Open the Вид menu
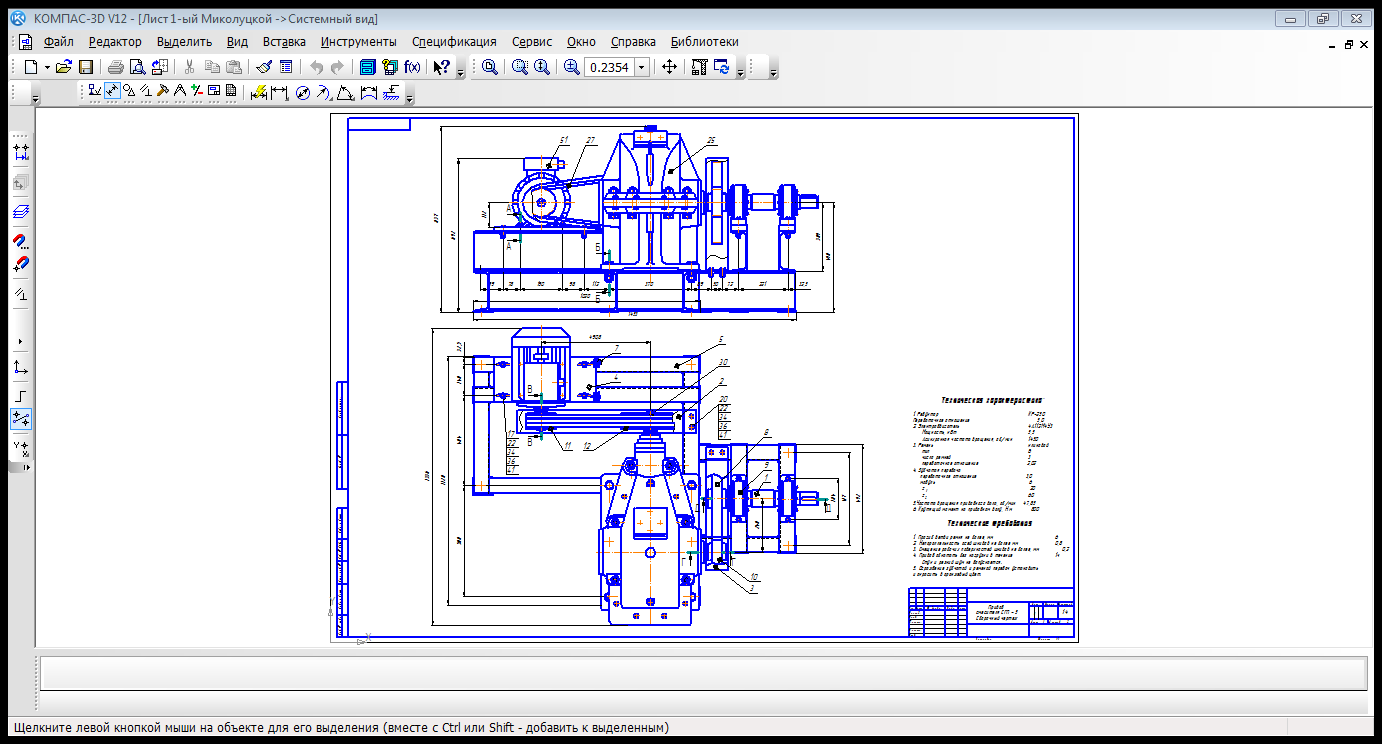Image resolution: width=1382 pixels, height=744 pixels. tap(237, 41)
